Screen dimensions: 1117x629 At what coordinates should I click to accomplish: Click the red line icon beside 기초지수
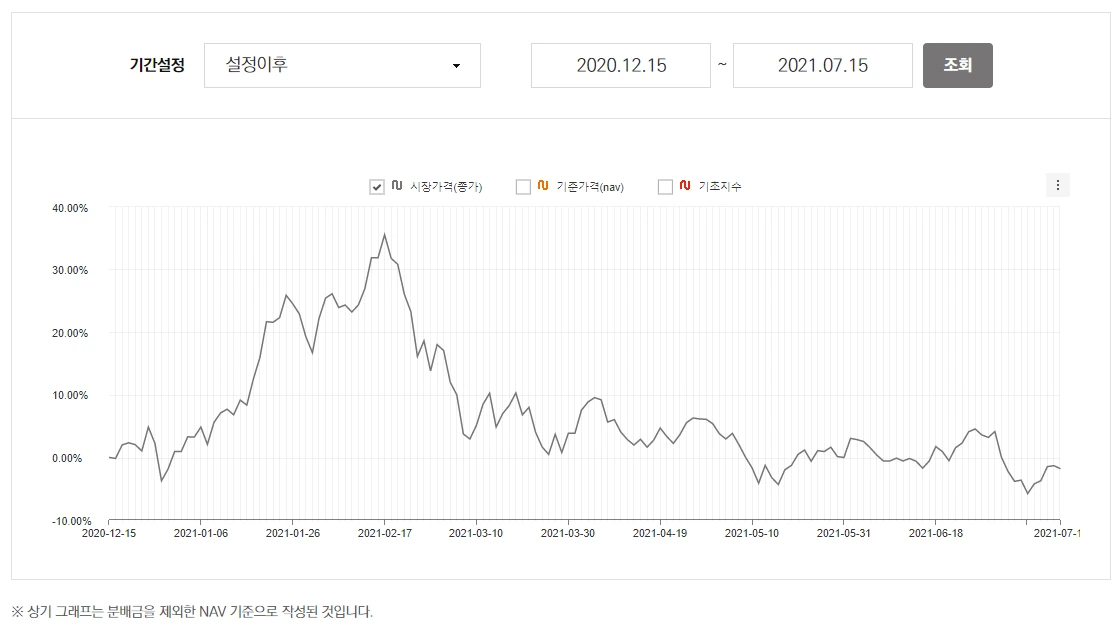(x=684, y=186)
